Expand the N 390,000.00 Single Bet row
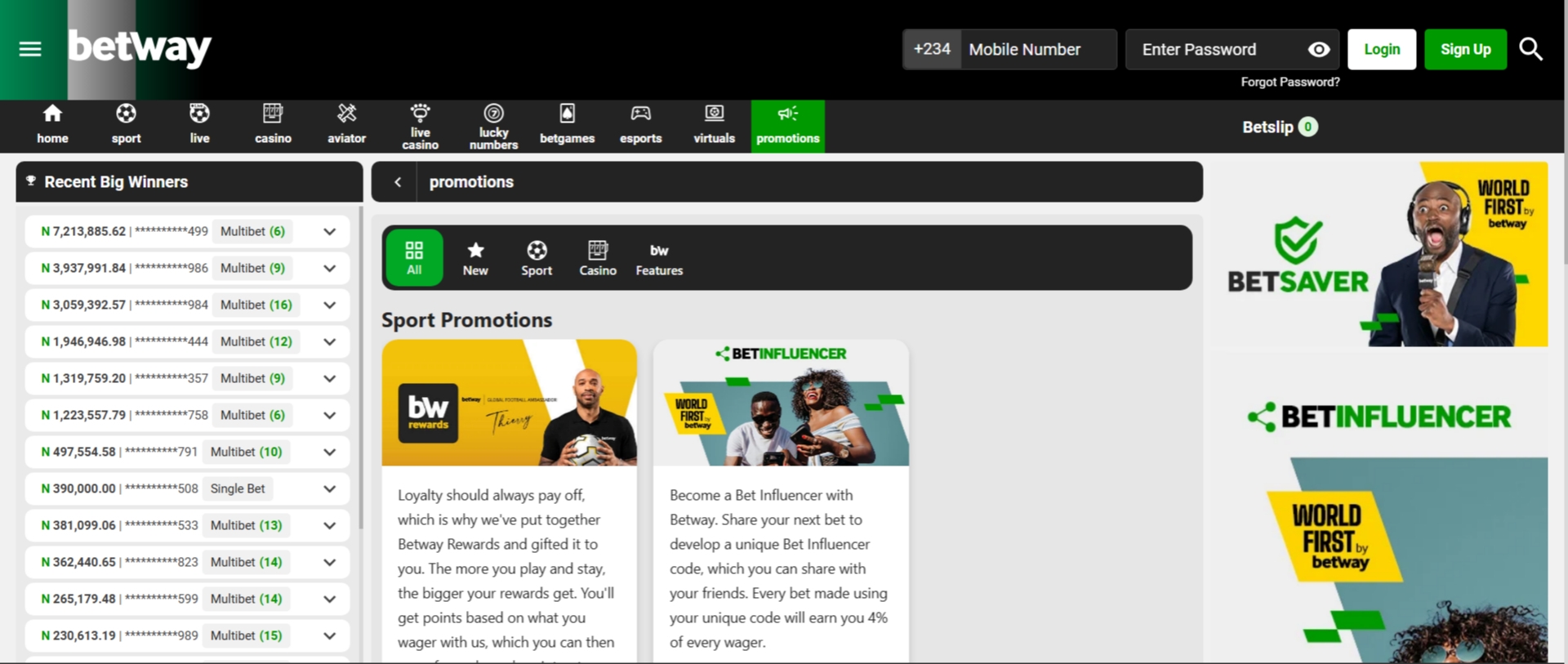The width and height of the screenshot is (1568, 664). 329,488
